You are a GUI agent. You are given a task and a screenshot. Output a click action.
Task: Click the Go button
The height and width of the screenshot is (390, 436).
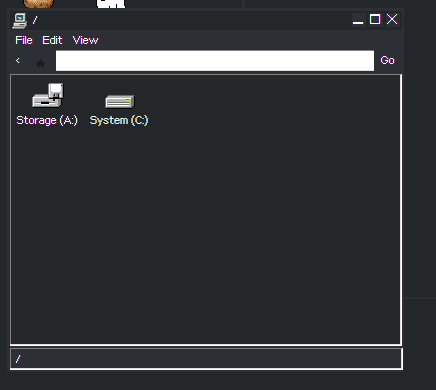[x=387, y=60]
